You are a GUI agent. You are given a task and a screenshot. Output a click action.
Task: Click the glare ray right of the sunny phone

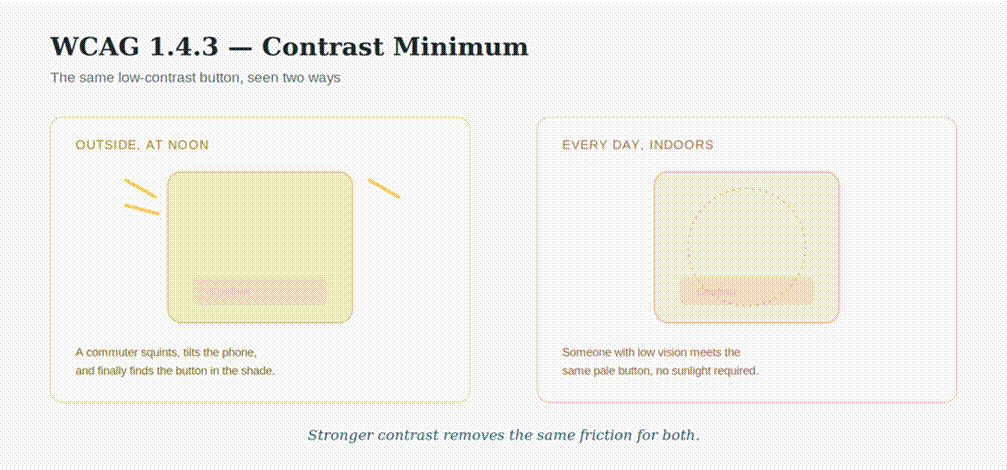384,188
